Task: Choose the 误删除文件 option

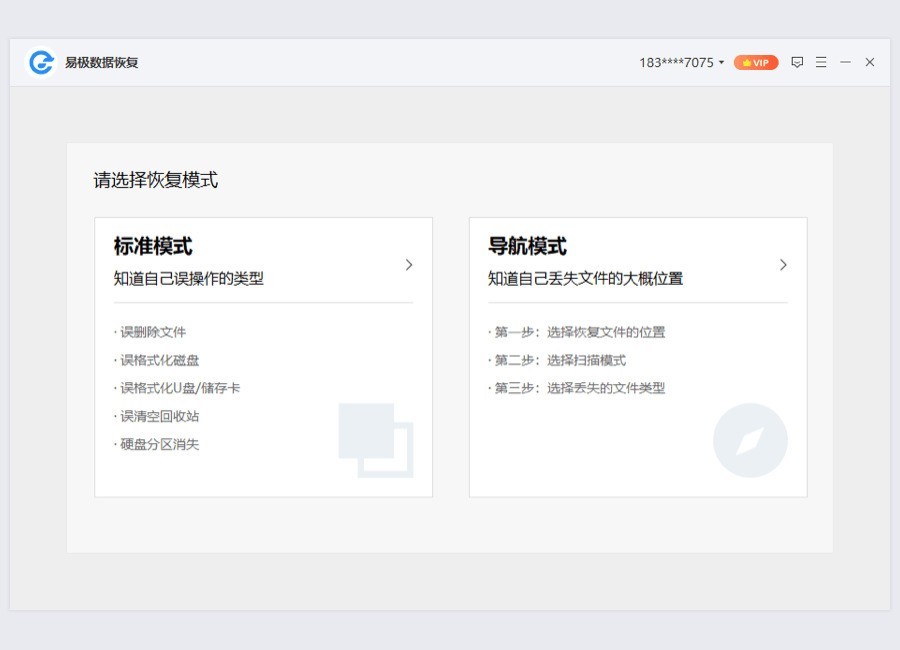Action: (153, 332)
